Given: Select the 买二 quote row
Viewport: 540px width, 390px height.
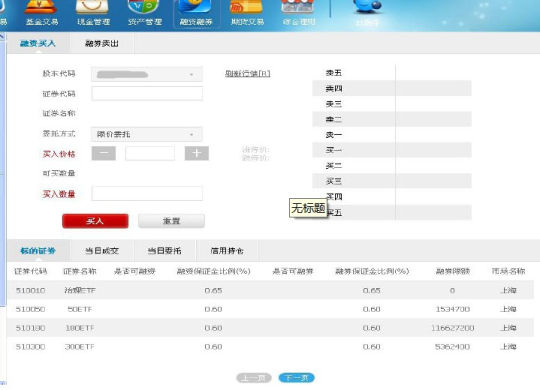Looking at the screenshot, I should pos(392,166).
